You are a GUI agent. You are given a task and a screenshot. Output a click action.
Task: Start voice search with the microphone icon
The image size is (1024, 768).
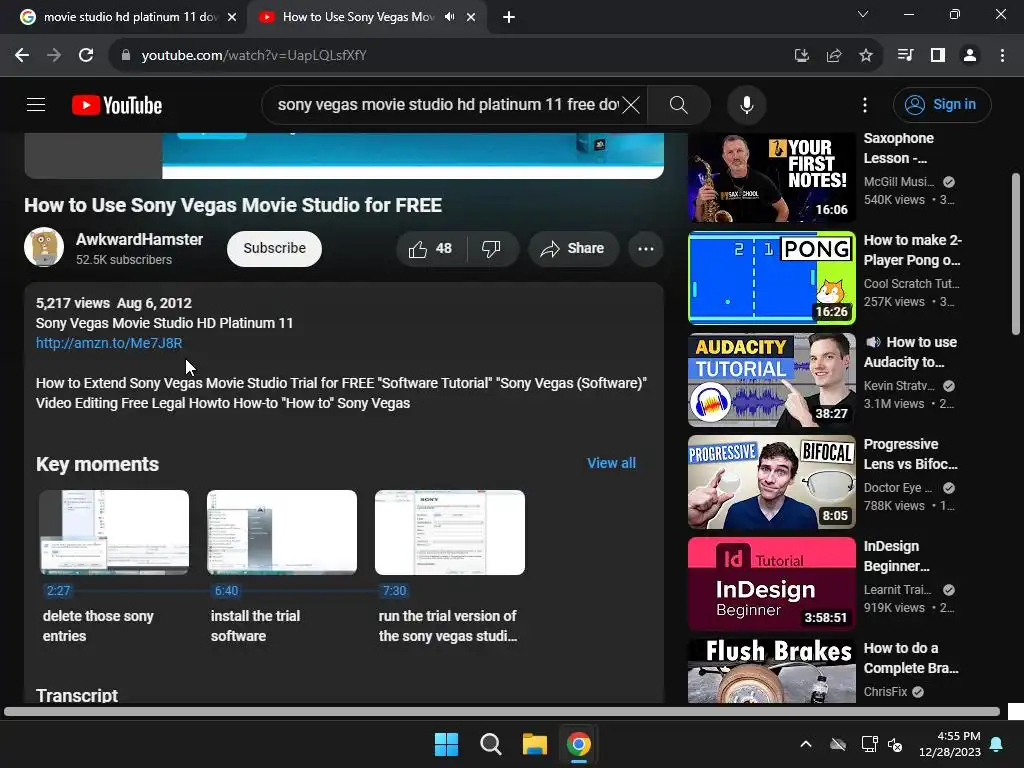point(746,104)
